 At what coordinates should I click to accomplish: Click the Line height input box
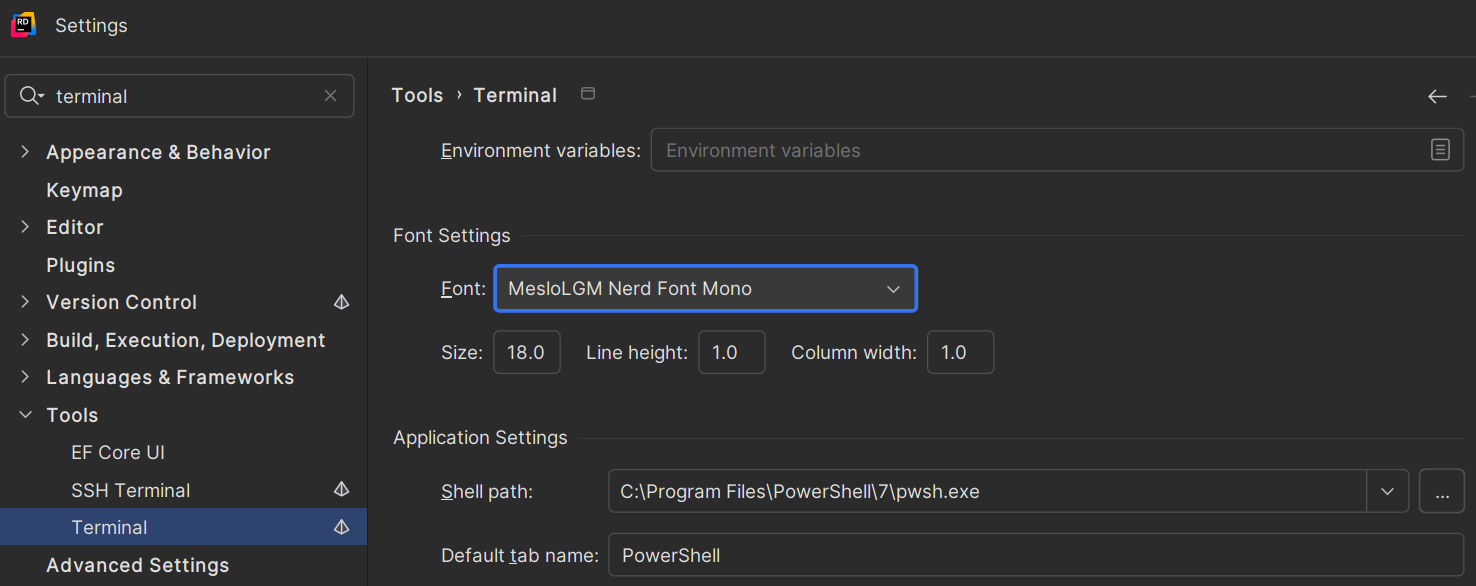tap(731, 353)
